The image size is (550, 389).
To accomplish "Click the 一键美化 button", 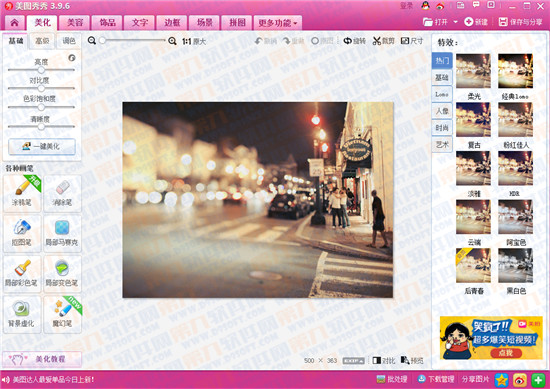I will [42, 147].
